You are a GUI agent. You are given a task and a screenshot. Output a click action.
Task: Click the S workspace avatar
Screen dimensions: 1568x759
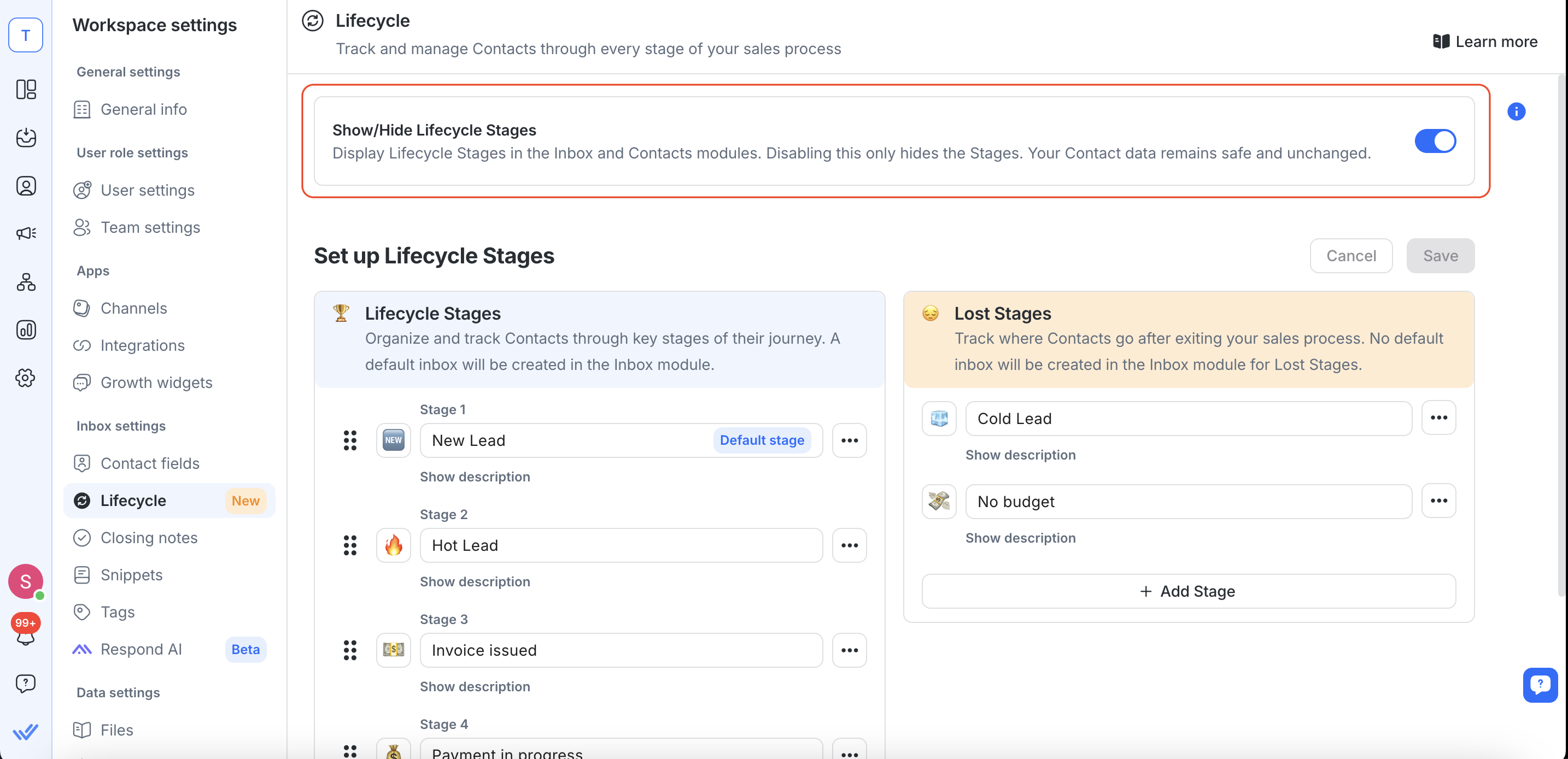click(x=26, y=582)
